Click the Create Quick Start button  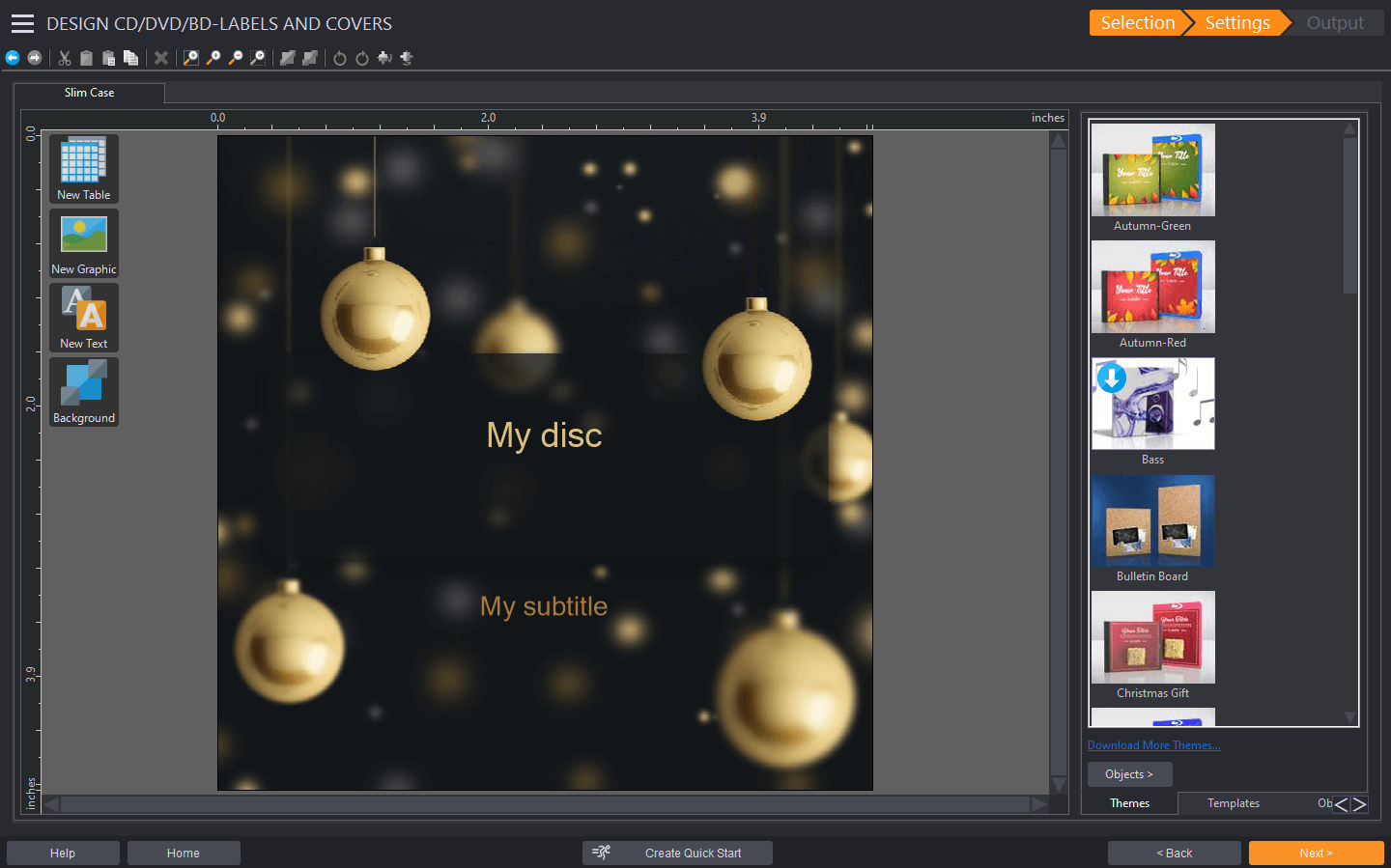coord(676,853)
